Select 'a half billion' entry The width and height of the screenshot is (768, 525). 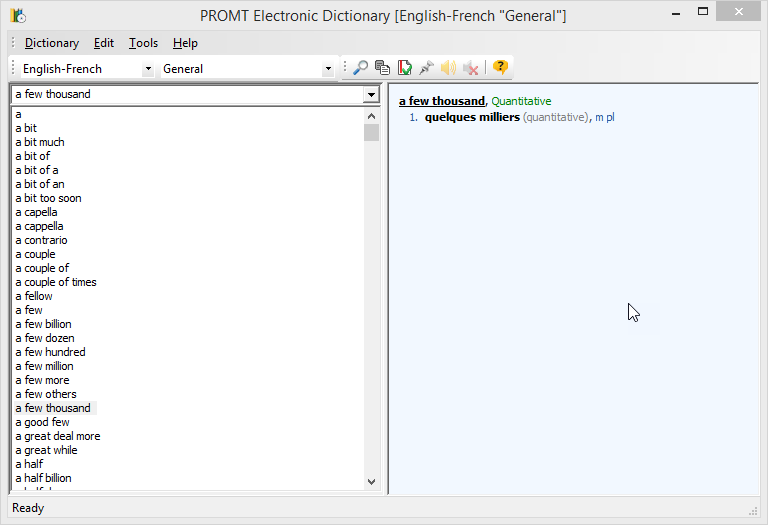(x=43, y=478)
